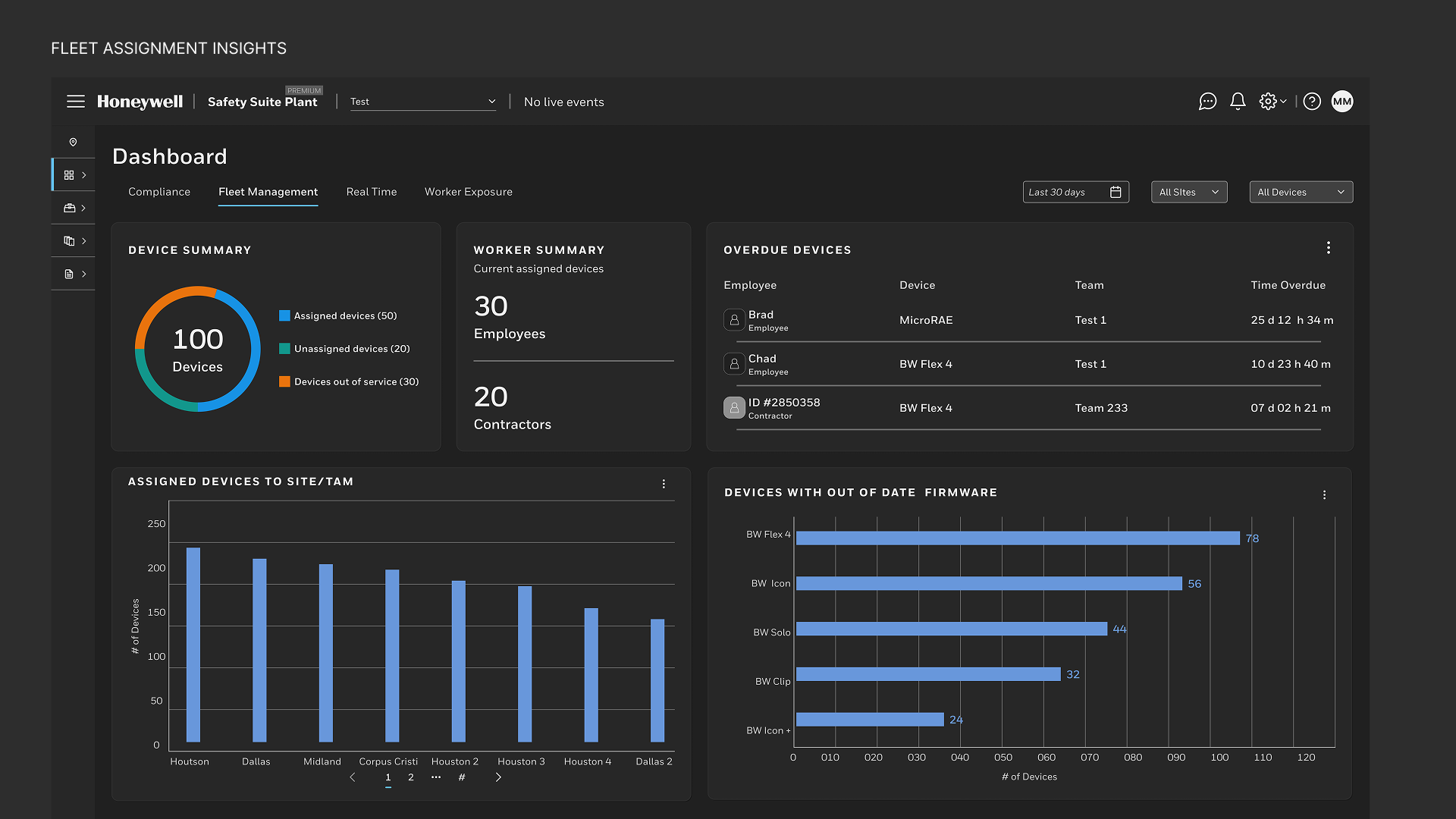Image resolution: width=1456 pixels, height=819 pixels.
Task: Switch to the Compliance tab
Action: click(159, 192)
